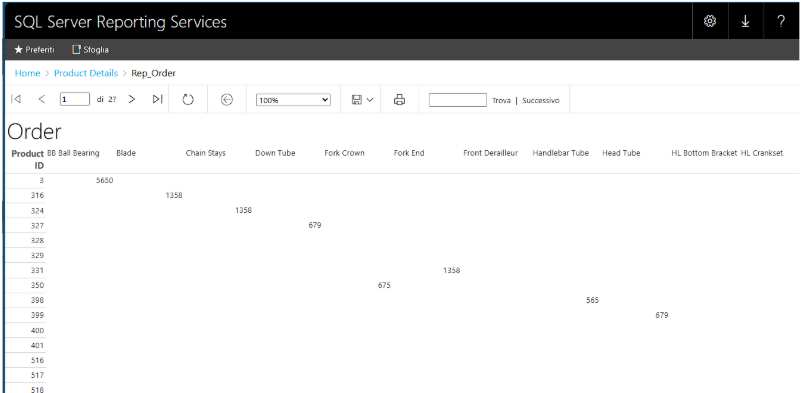
Task: Click Product ID 316 cell
Action: click(38, 195)
